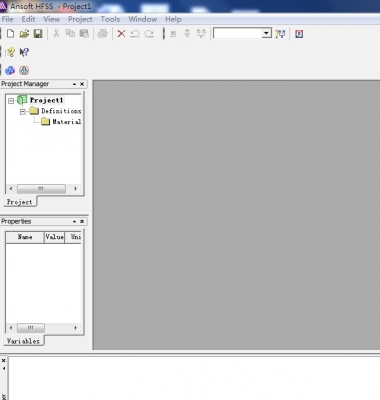
Task: Click the Cut scissors icon
Action: pos(56,33)
